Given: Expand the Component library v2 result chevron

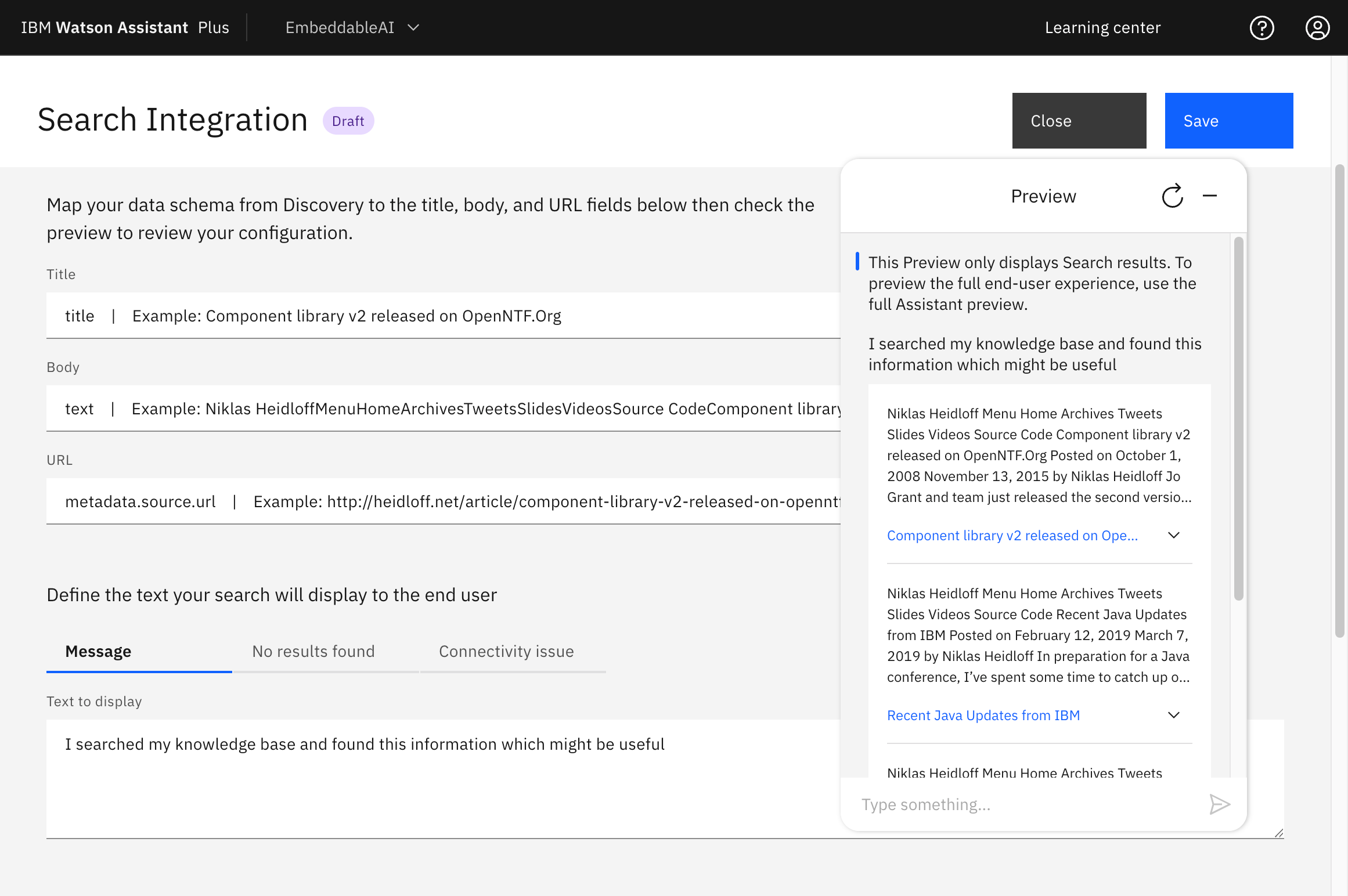Looking at the screenshot, I should [x=1173, y=535].
